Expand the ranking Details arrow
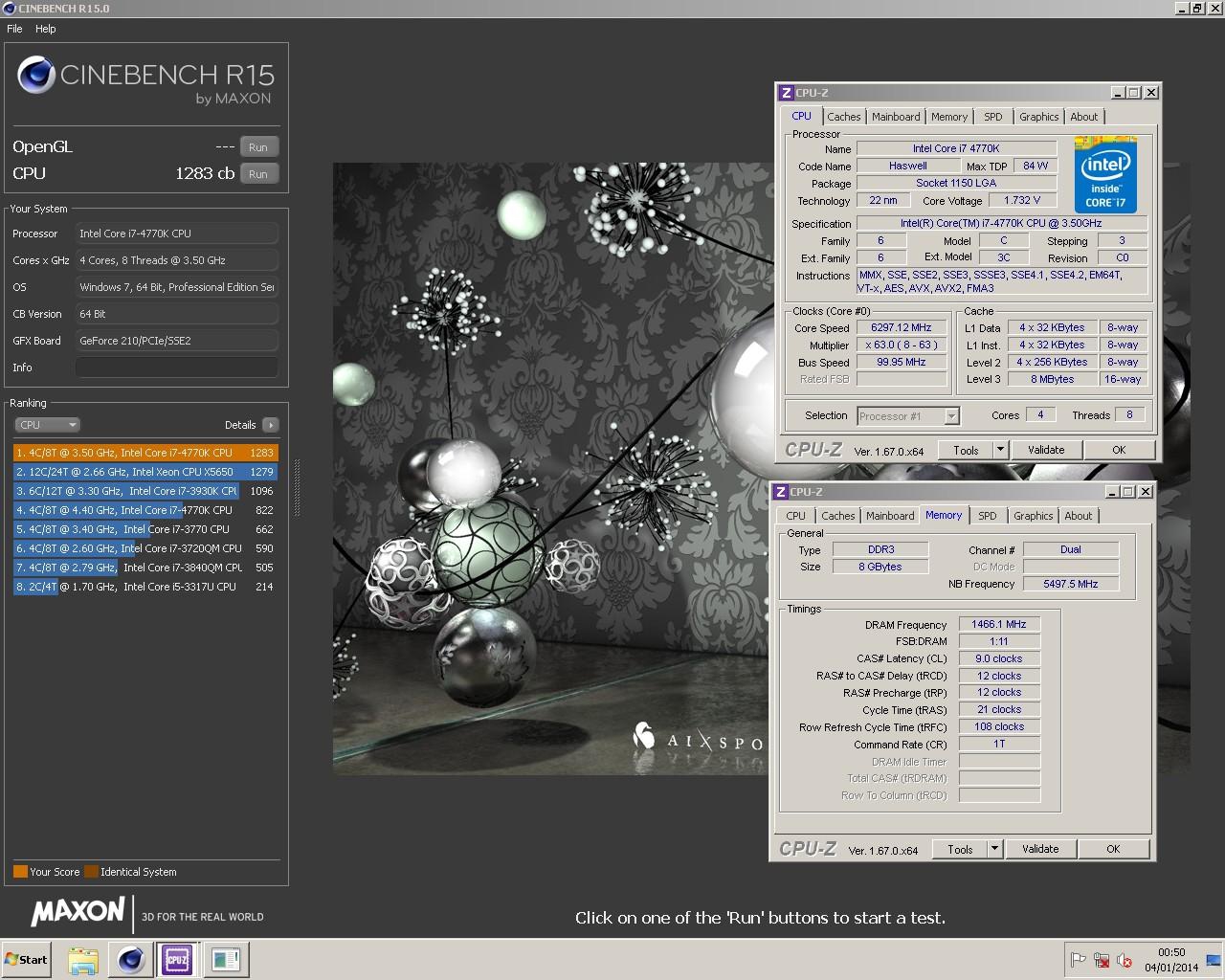The height and width of the screenshot is (980, 1225). coord(270,425)
